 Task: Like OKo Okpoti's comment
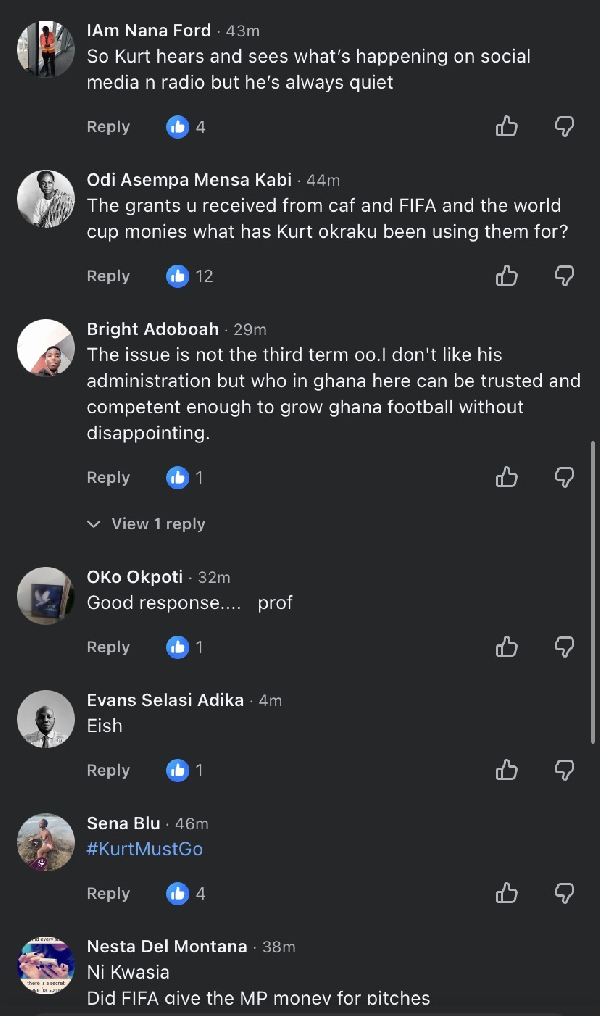click(x=507, y=647)
